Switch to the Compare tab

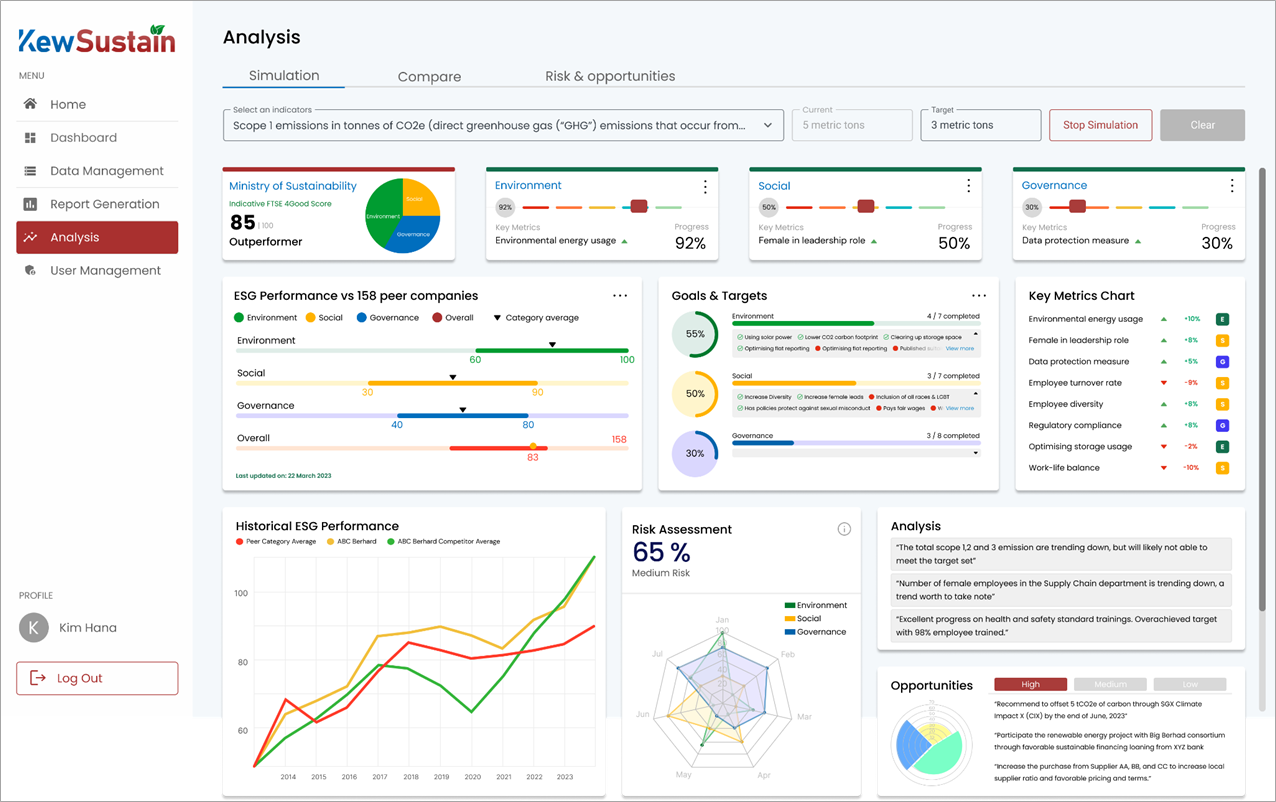(430, 76)
